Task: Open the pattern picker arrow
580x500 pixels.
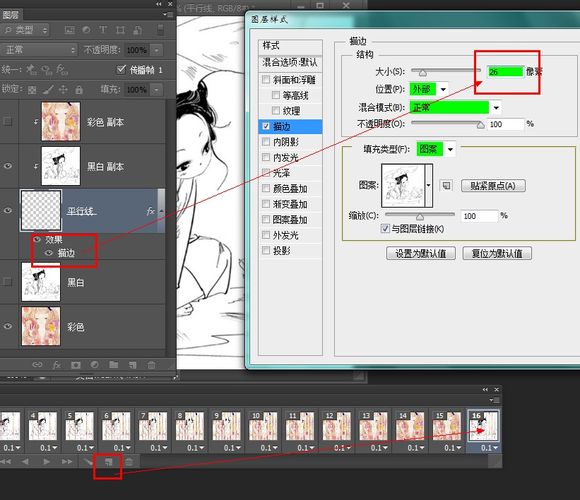Action: 429,185
